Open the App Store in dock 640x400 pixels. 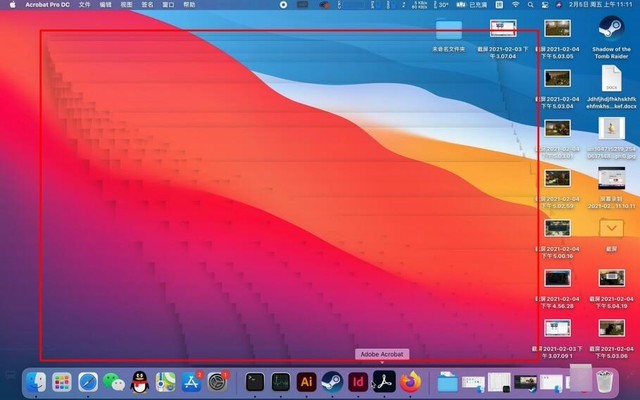coord(192,381)
